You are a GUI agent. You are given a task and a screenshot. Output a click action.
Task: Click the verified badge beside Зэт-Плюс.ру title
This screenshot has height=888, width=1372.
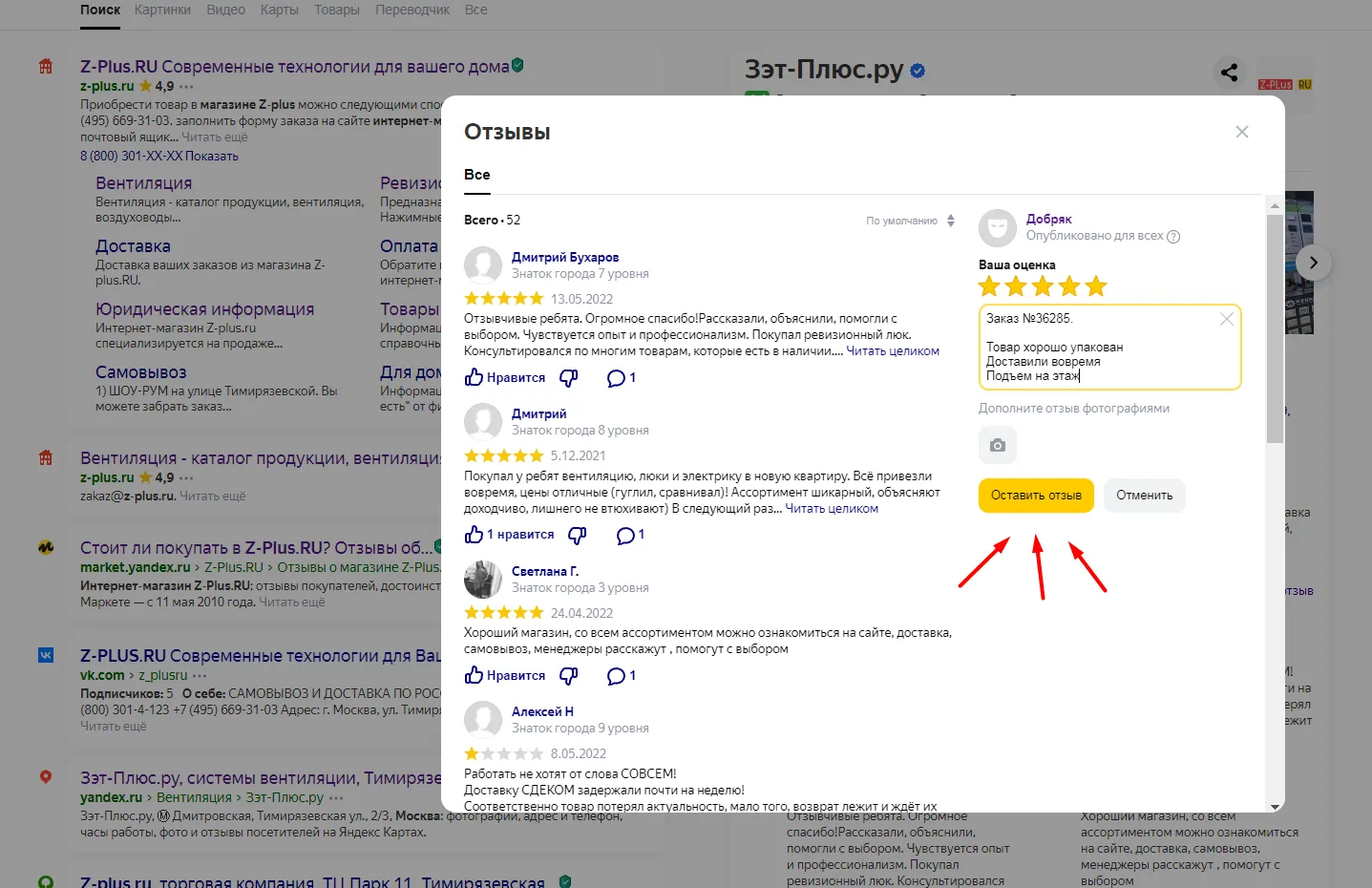(x=918, y=71)
